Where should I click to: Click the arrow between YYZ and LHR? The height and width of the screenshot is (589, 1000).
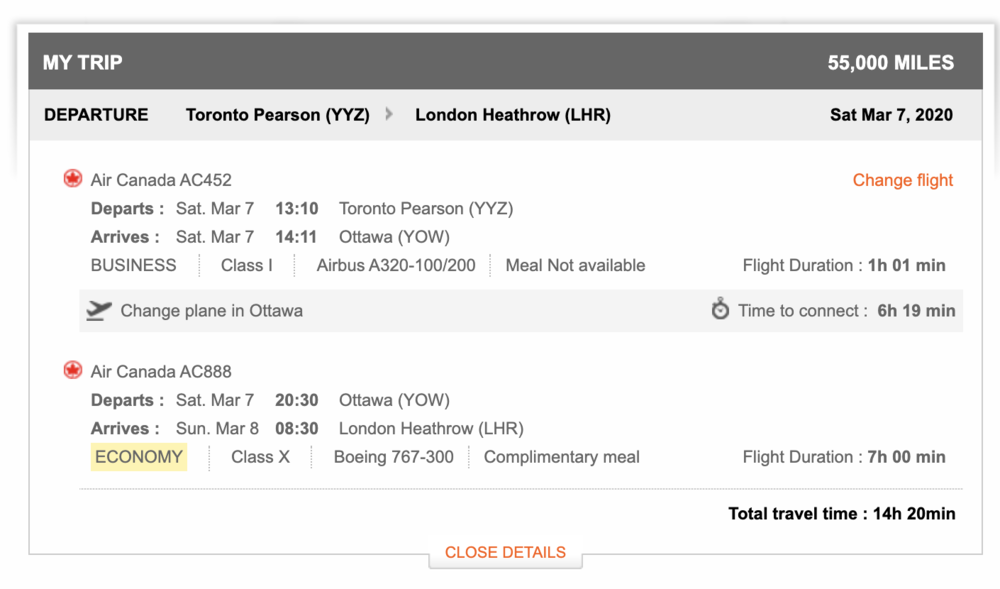point(389,114)
